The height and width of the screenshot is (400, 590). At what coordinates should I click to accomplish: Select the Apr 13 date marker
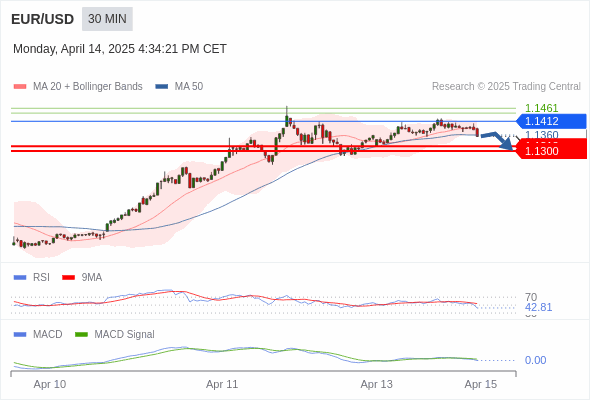pos(377,384)
